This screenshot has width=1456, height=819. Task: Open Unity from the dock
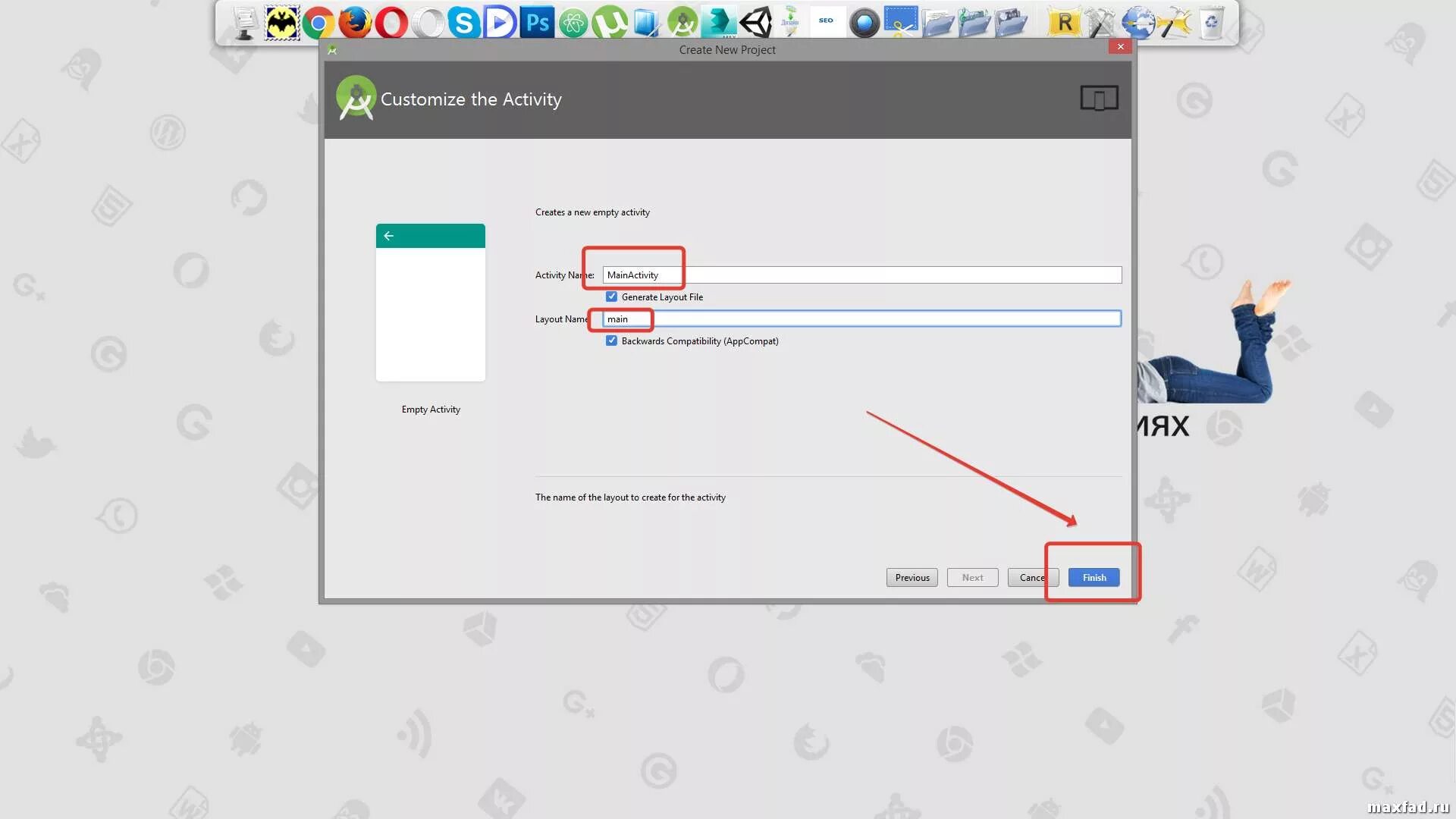pyautogui.click(x=755, y=23)
